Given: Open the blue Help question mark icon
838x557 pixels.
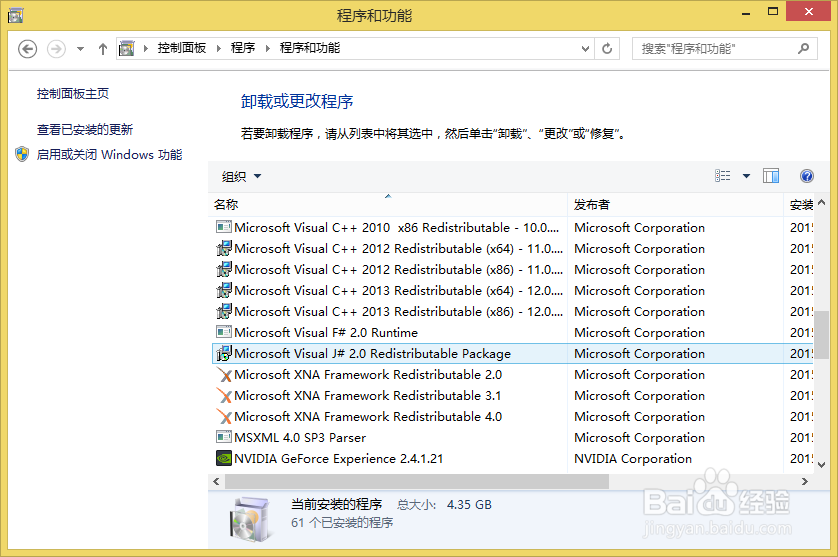Looking at the screenshot, I should [x=807, y=176].
